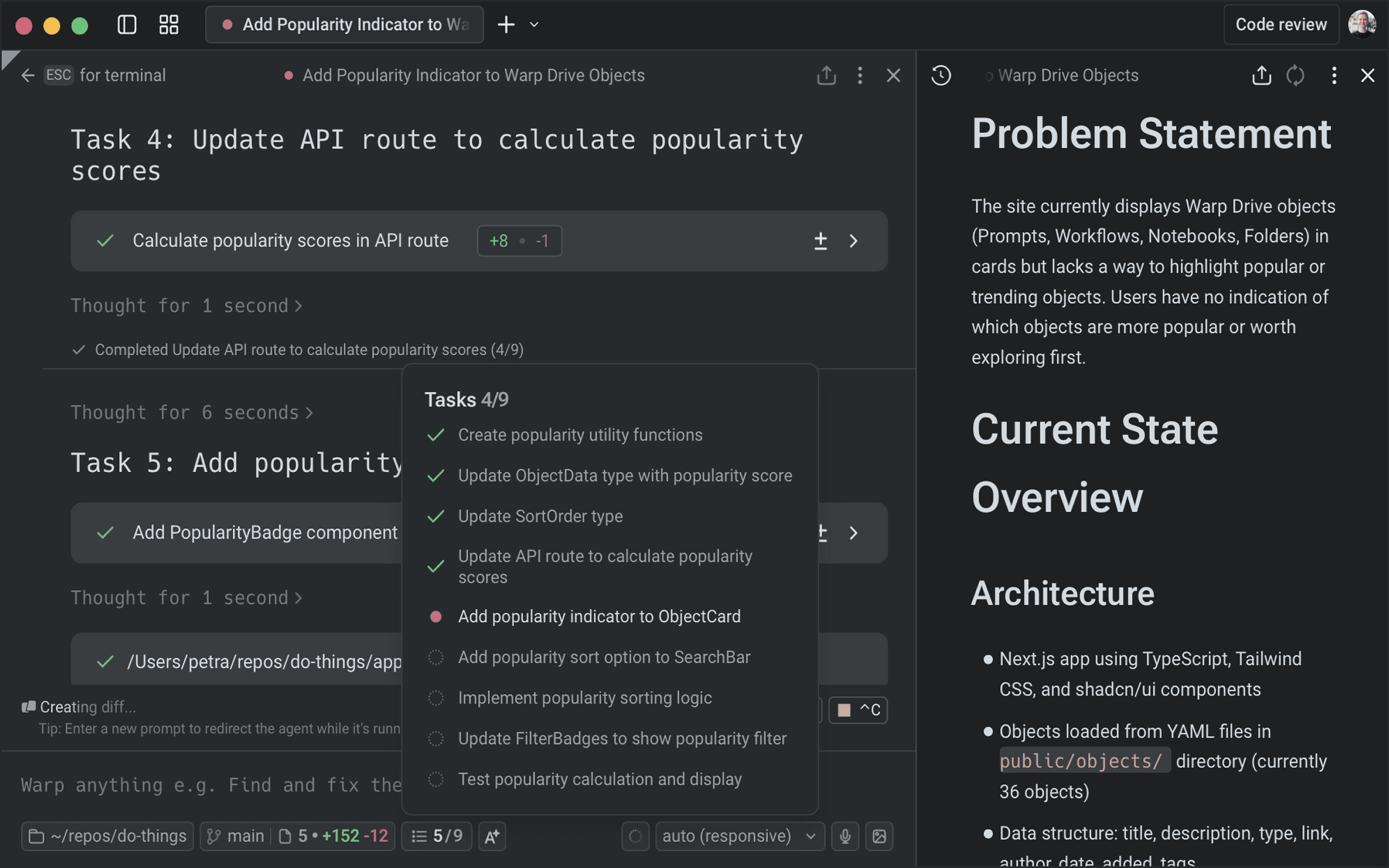Expand the Thought for 6 seconds section

[191, 413]
